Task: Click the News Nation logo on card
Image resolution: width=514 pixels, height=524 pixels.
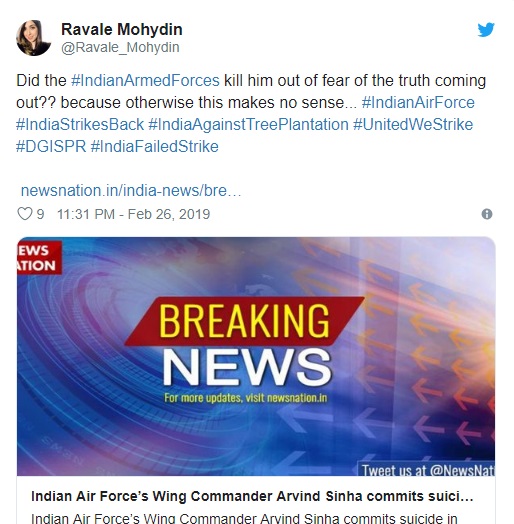Action: coord(39,258)
